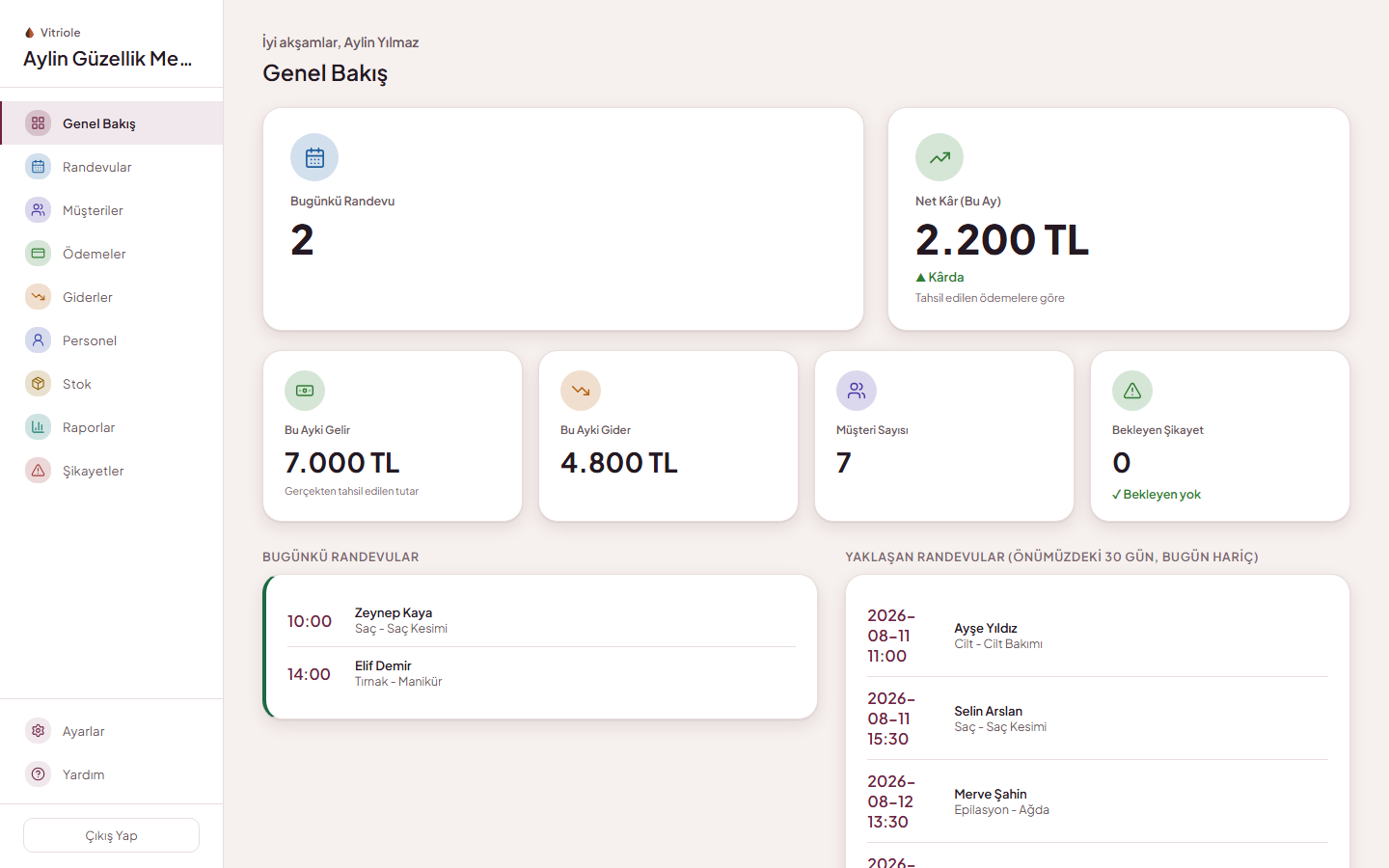1389x868 pixels.
Task: Click the 7.000 TL income value
Action: click(x=342, y=463)
